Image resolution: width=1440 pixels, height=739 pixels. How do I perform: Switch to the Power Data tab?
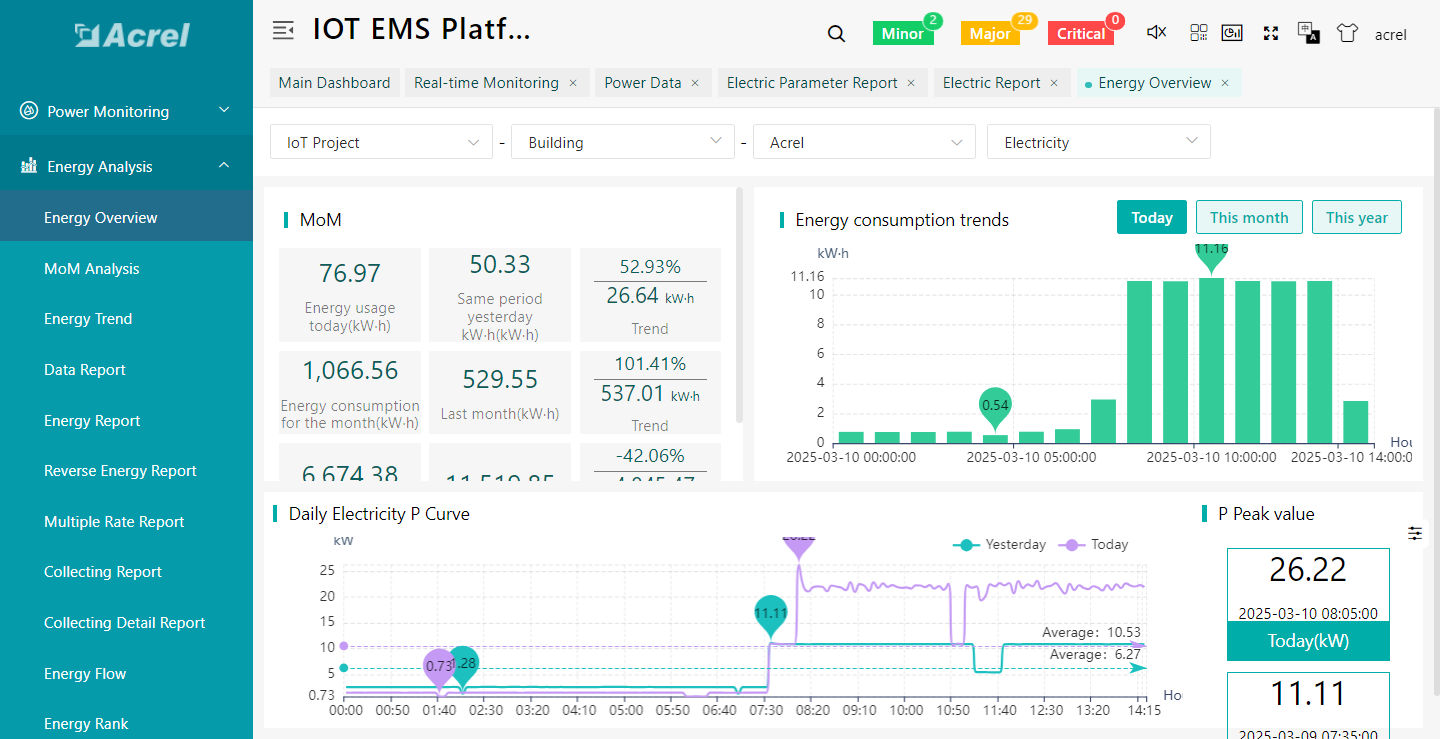coord(643,83)
